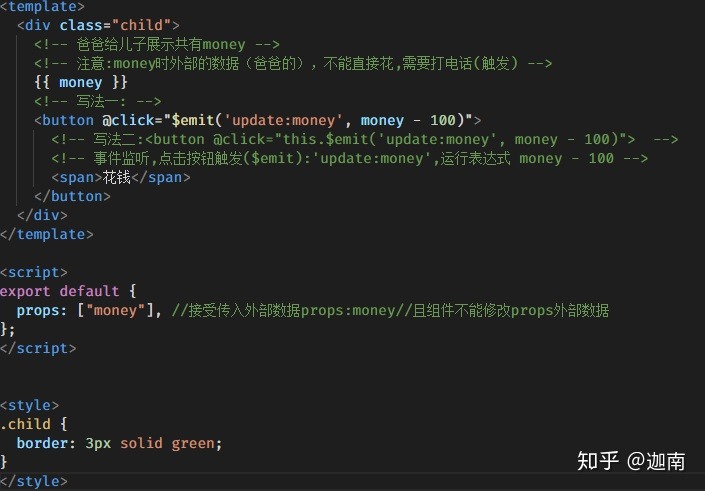Click the closing </style> tag

pos(34,482)
